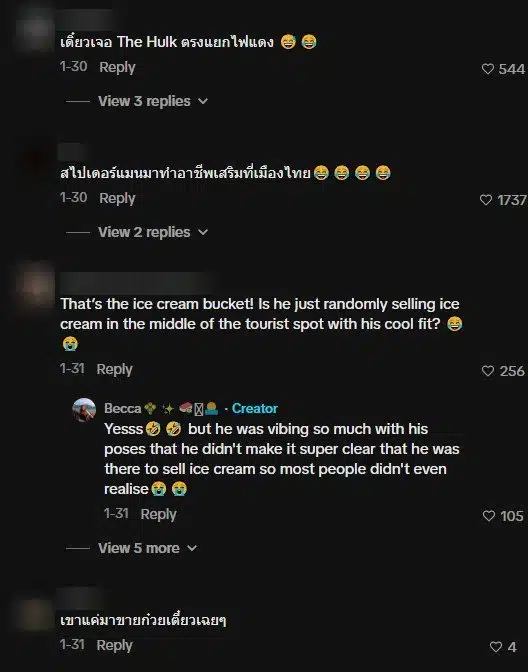This screenshot has width=528, height=672.
Task: Click the Creator badge label
Action: 255,408
